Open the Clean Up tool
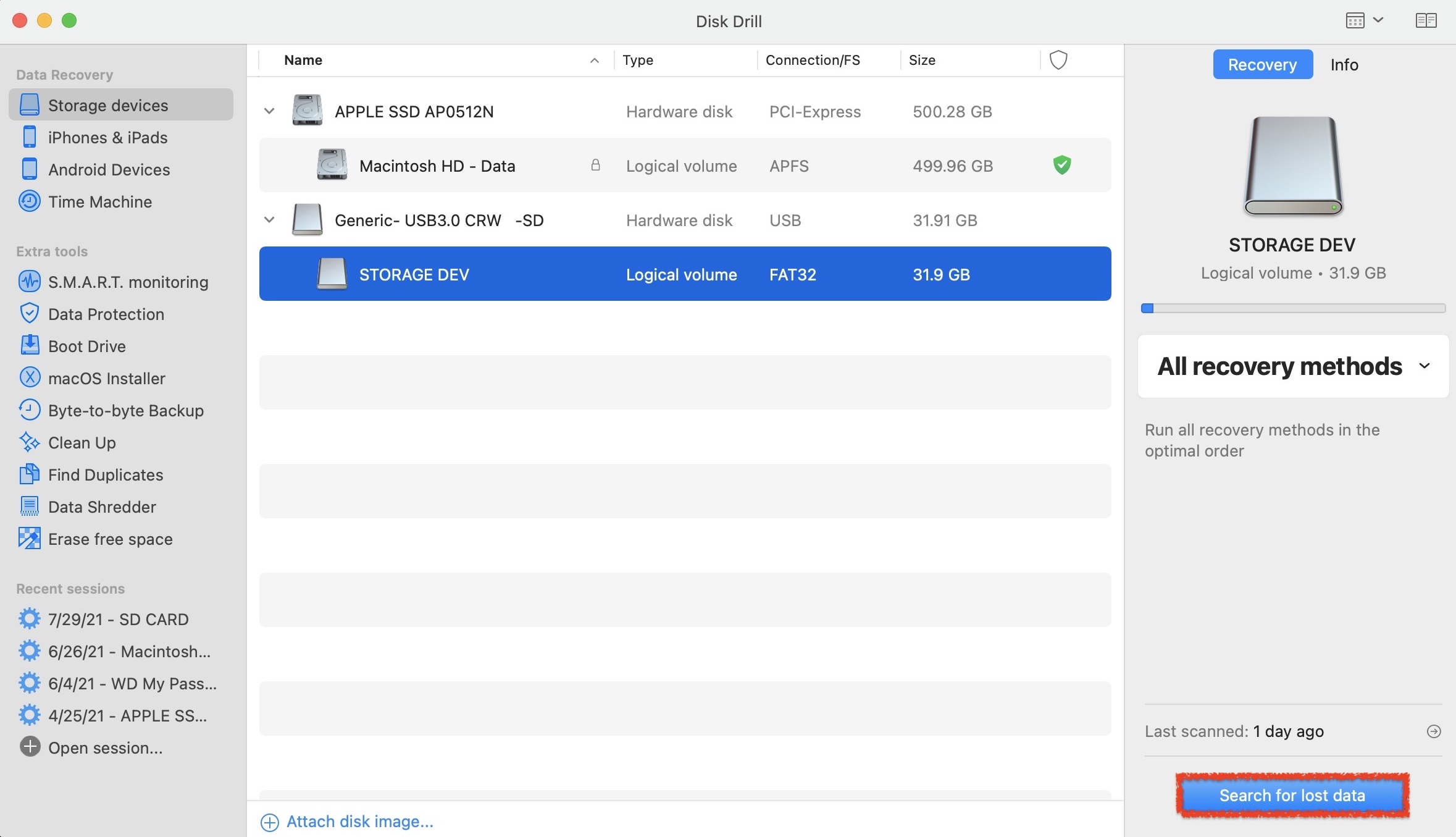This screenshot has height=837, width=1456. point(82,443)
